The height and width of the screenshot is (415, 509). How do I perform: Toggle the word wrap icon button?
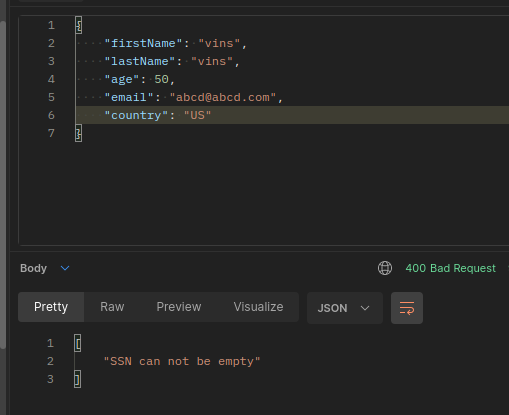[407, 308]
